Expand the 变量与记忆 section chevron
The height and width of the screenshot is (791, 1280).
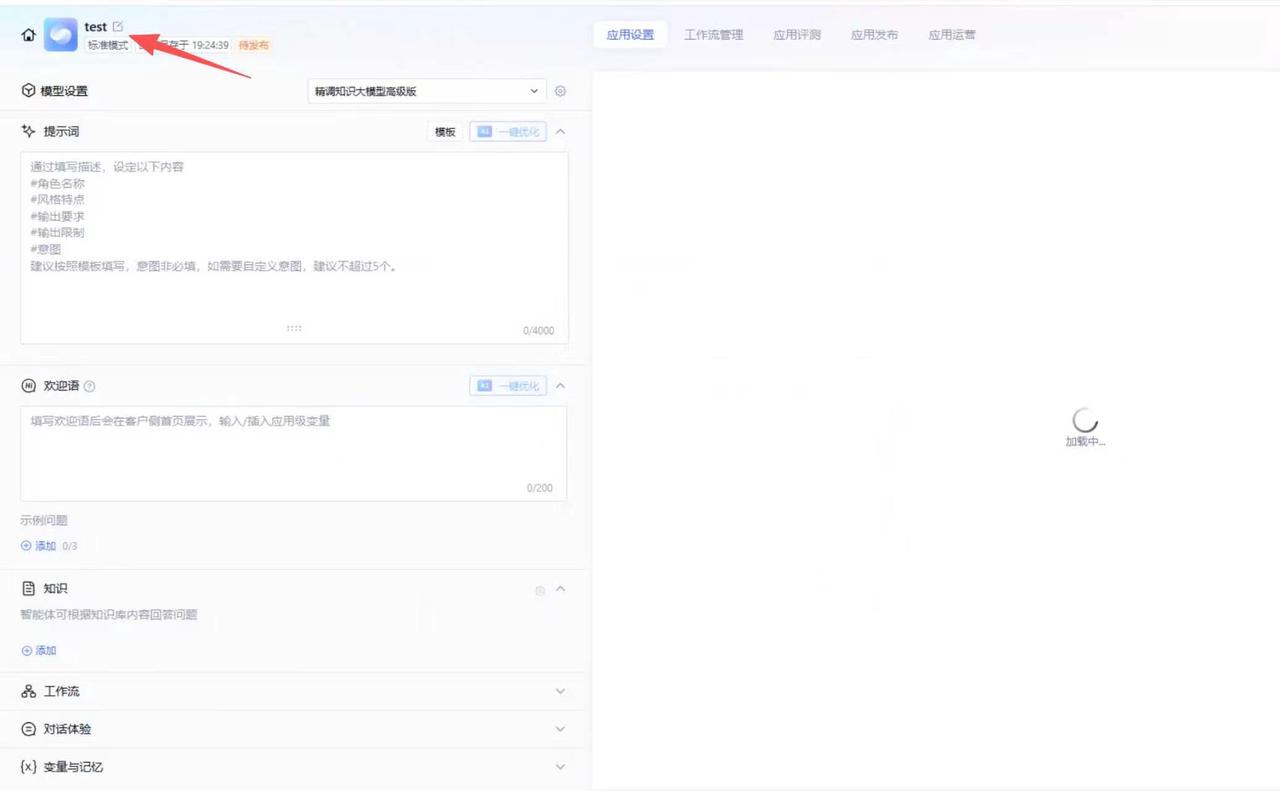click(560, 767)
